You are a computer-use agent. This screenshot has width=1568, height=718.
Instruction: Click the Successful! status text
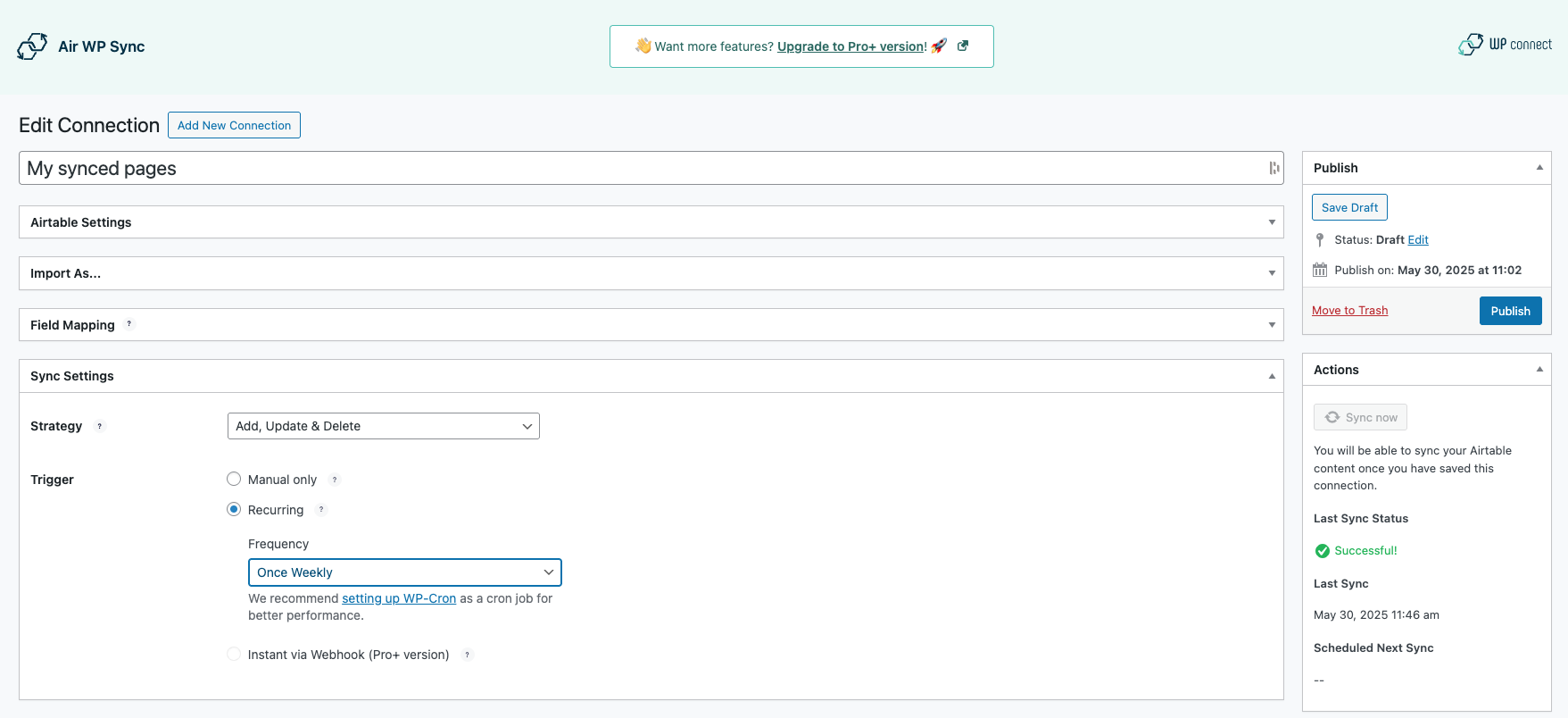pyautogui.click(x=1365, y=551)
